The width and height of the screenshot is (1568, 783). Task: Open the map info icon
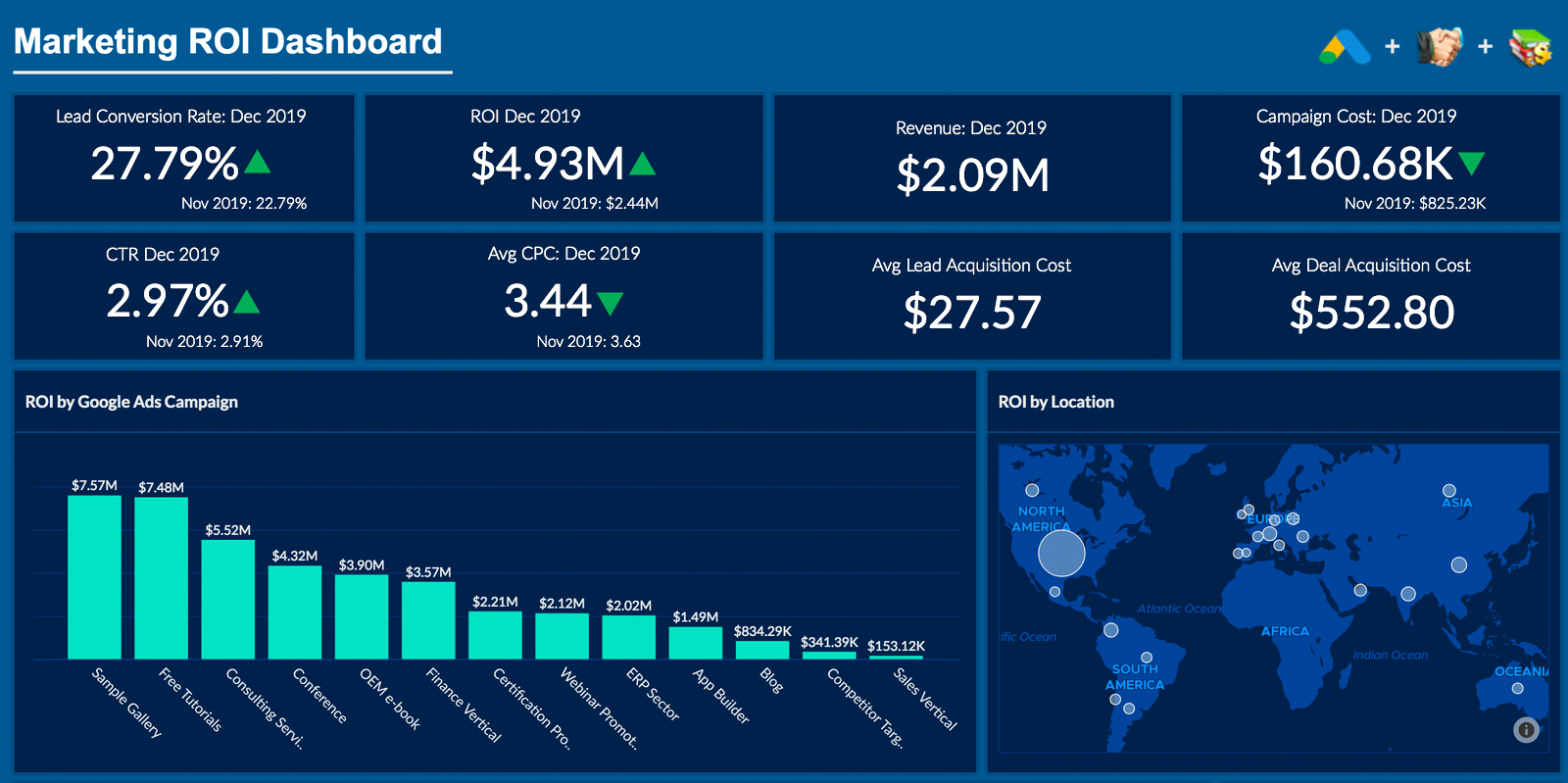tap(1526, 729)
